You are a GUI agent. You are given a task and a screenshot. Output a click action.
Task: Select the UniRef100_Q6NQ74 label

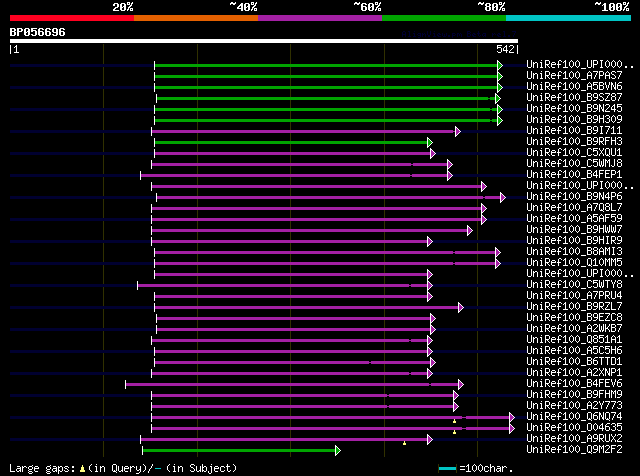coord(574,417)
